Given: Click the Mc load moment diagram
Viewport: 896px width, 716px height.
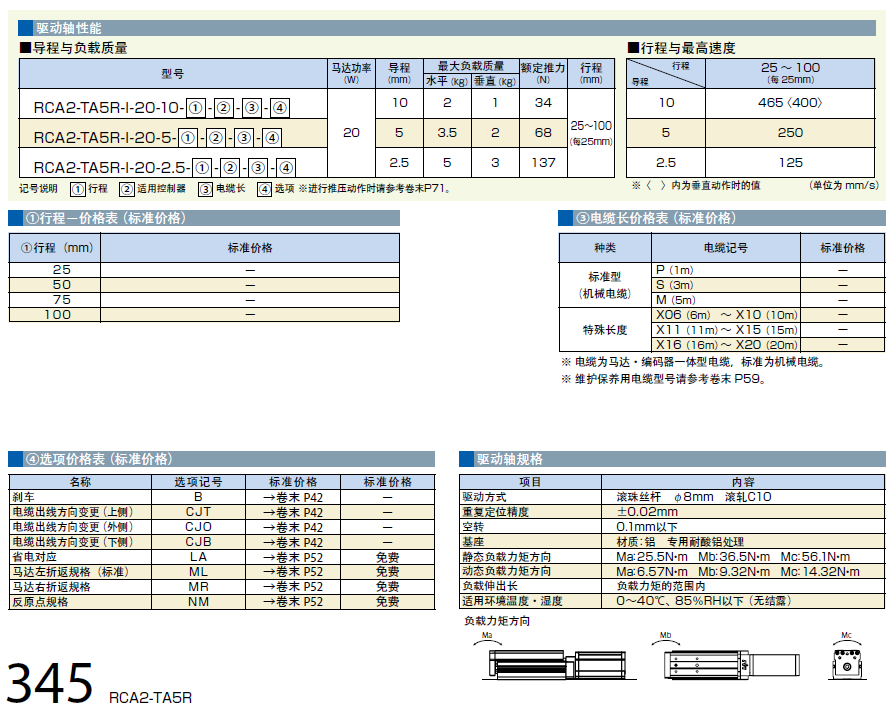Looking at the screenshot, I should tap(847, 661).
